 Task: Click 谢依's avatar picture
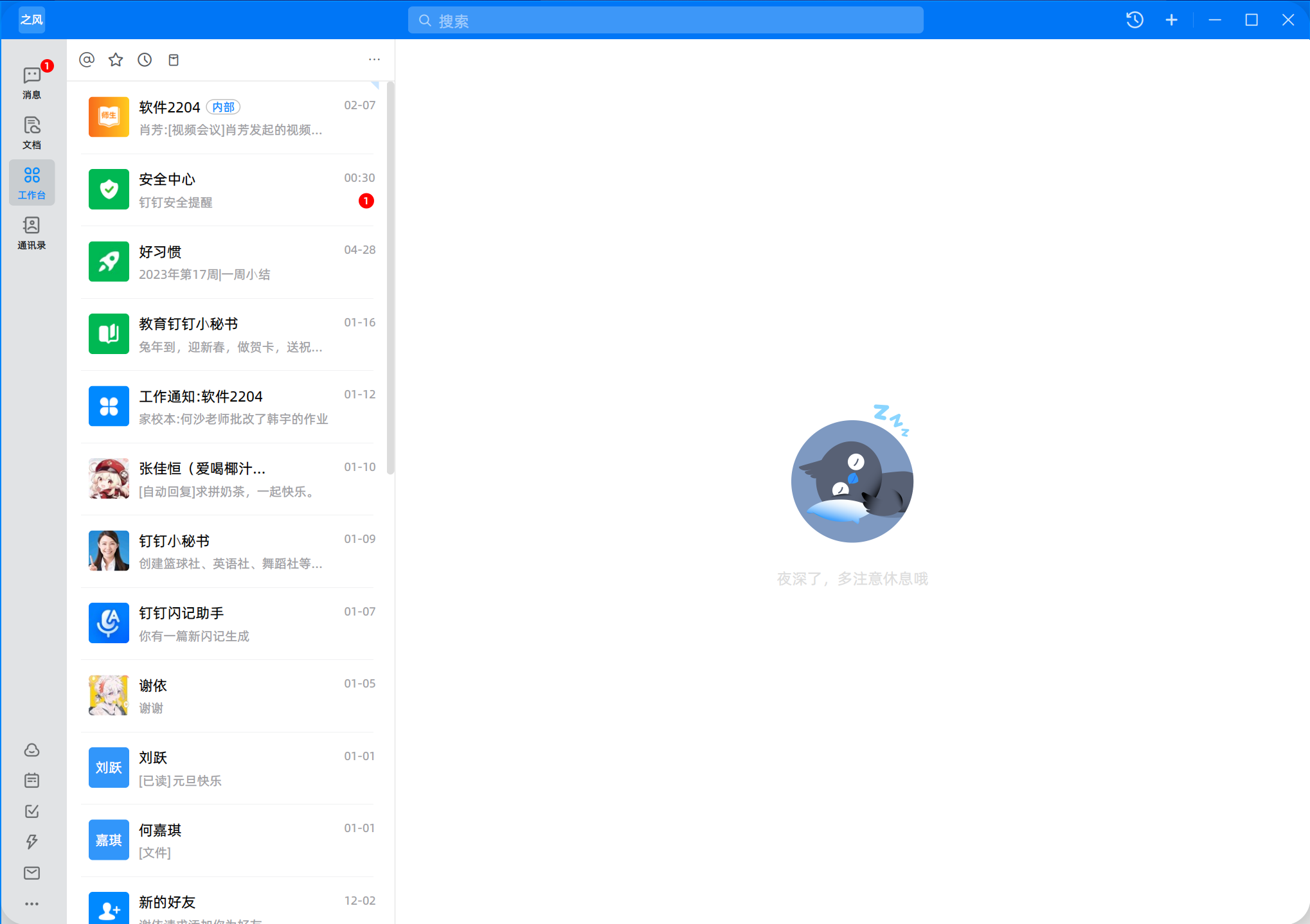pos(109,695)
